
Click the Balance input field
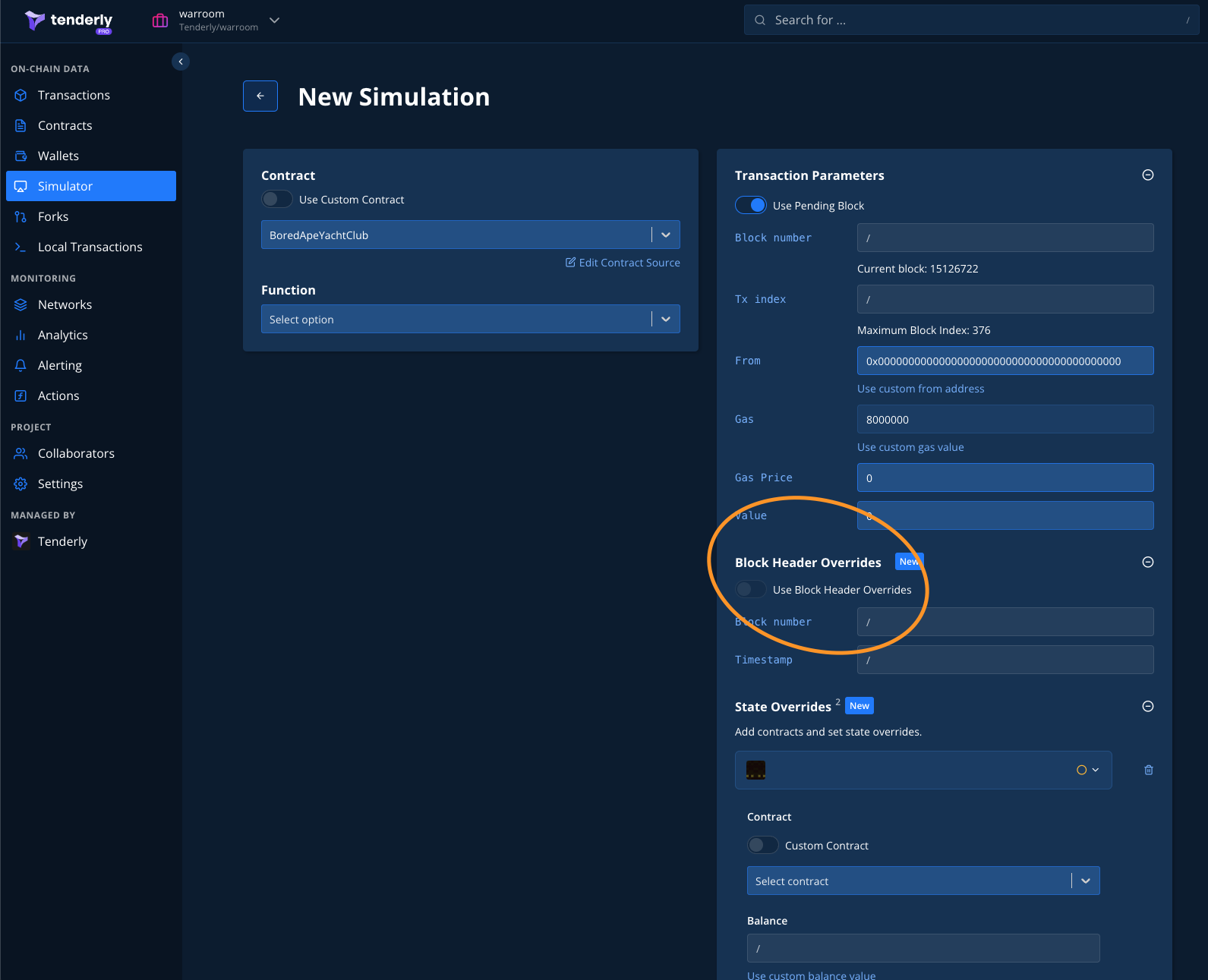tap(923, 948)
